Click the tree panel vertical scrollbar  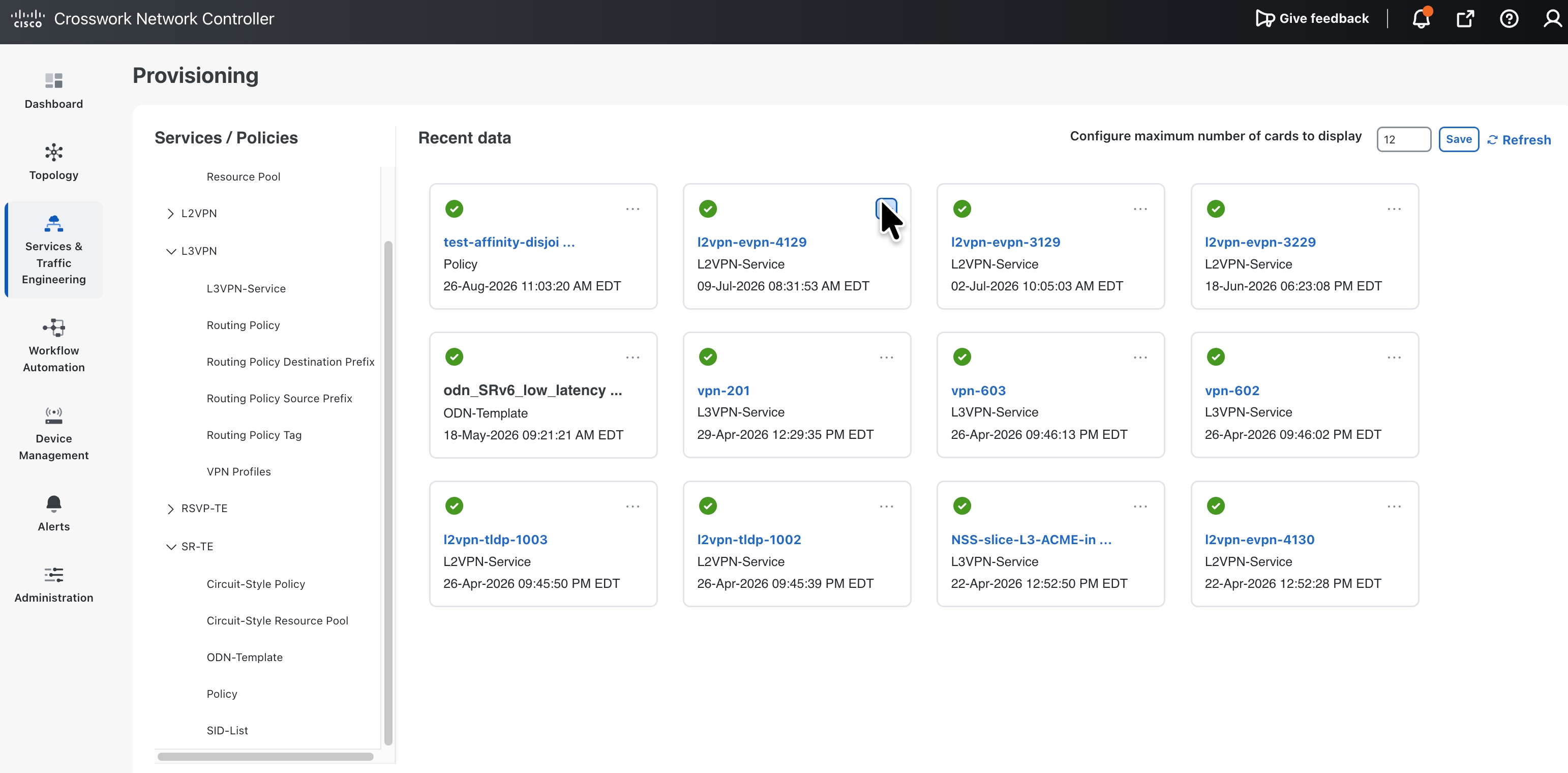pos(388,493)
